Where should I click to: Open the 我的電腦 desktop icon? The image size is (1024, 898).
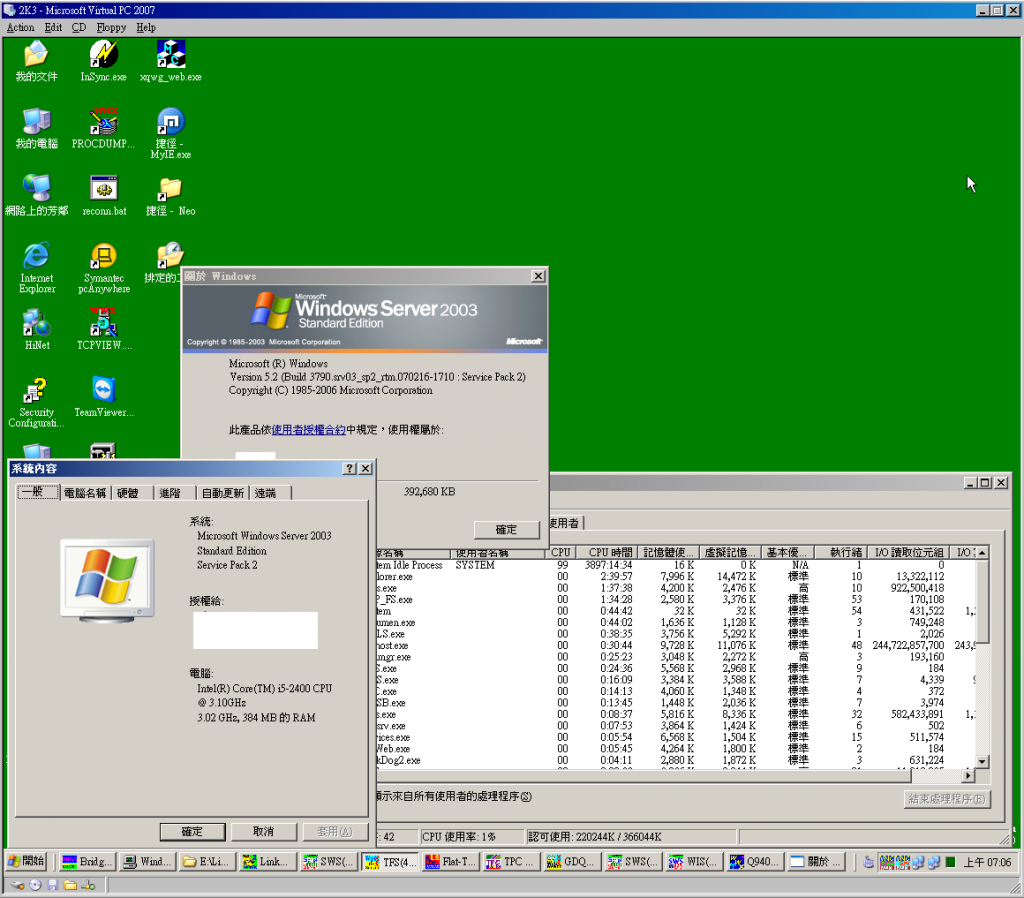click(36, 128)
